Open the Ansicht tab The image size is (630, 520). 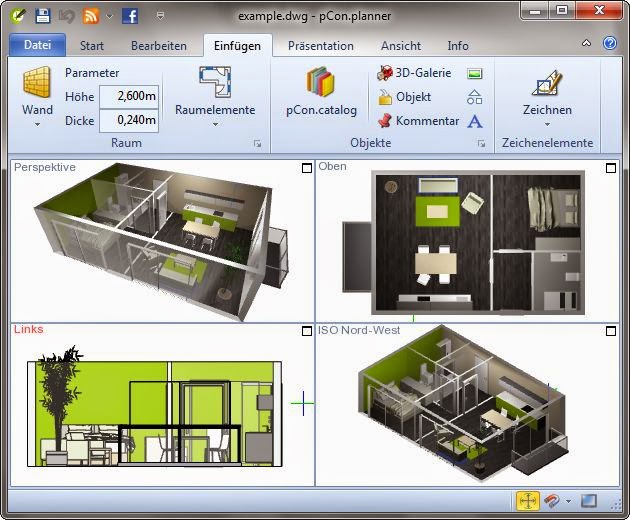401,46
